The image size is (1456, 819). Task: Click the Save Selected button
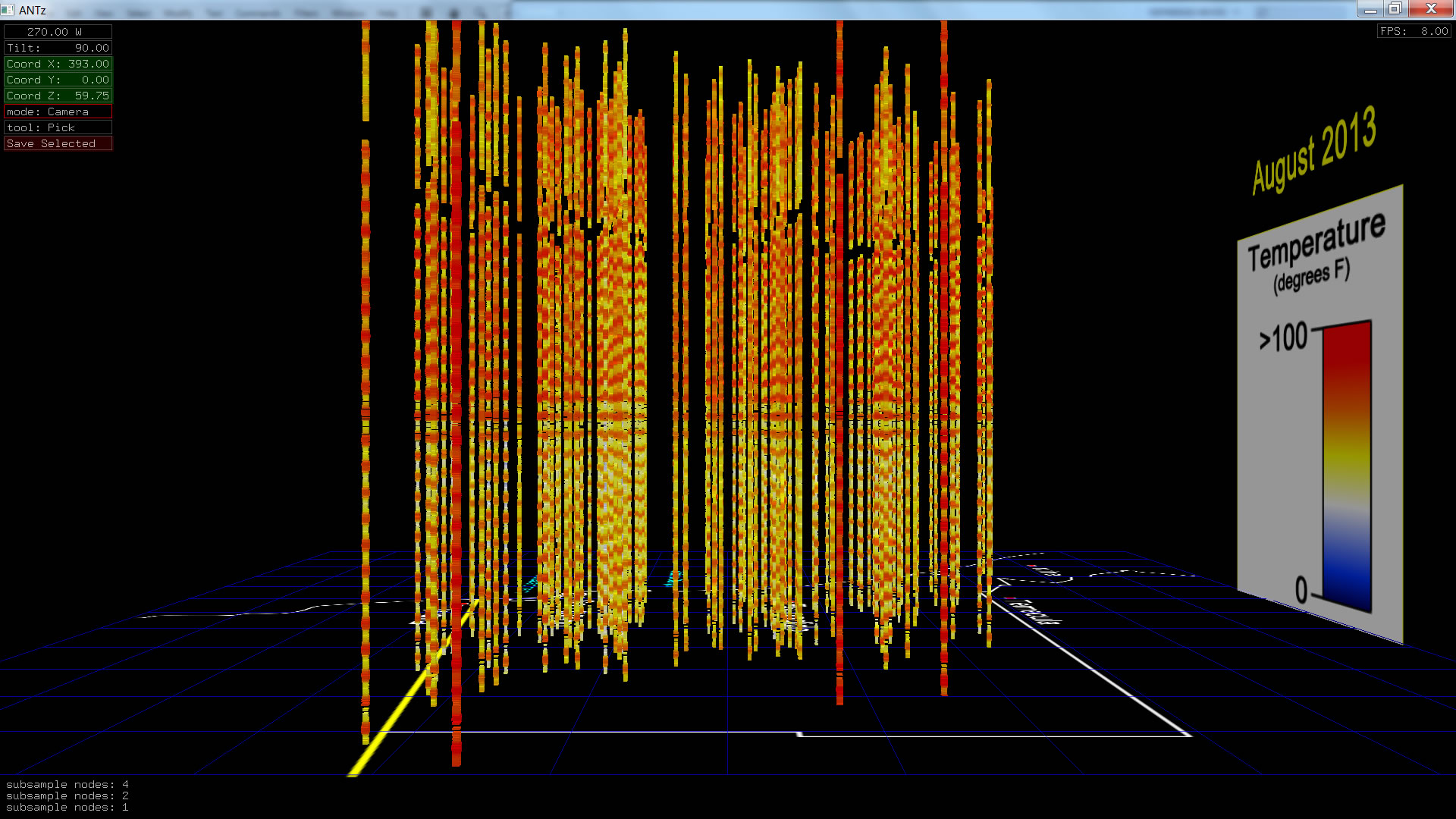click(58, 143)
